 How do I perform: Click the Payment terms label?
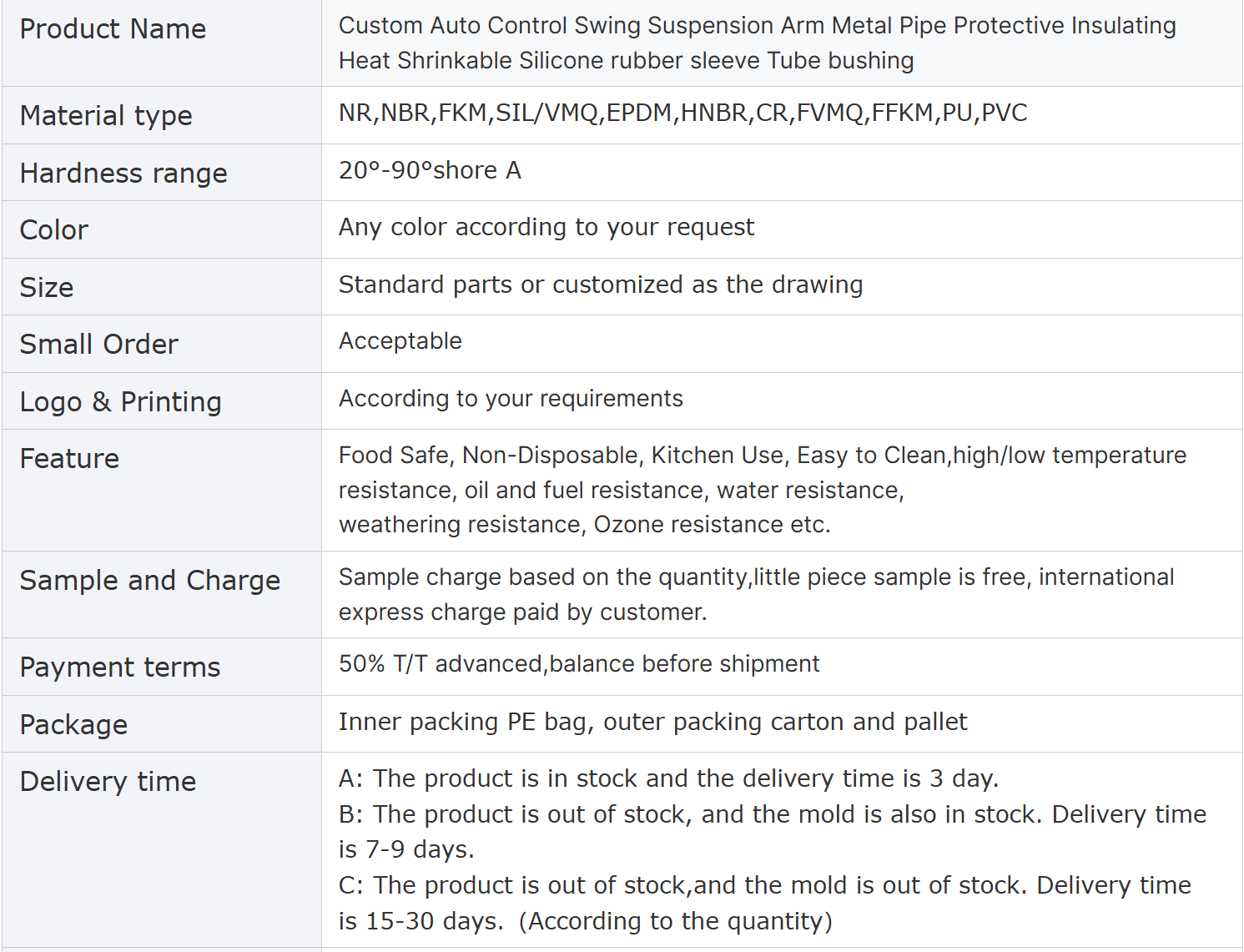pyautogui.click(x=120, y=667)
